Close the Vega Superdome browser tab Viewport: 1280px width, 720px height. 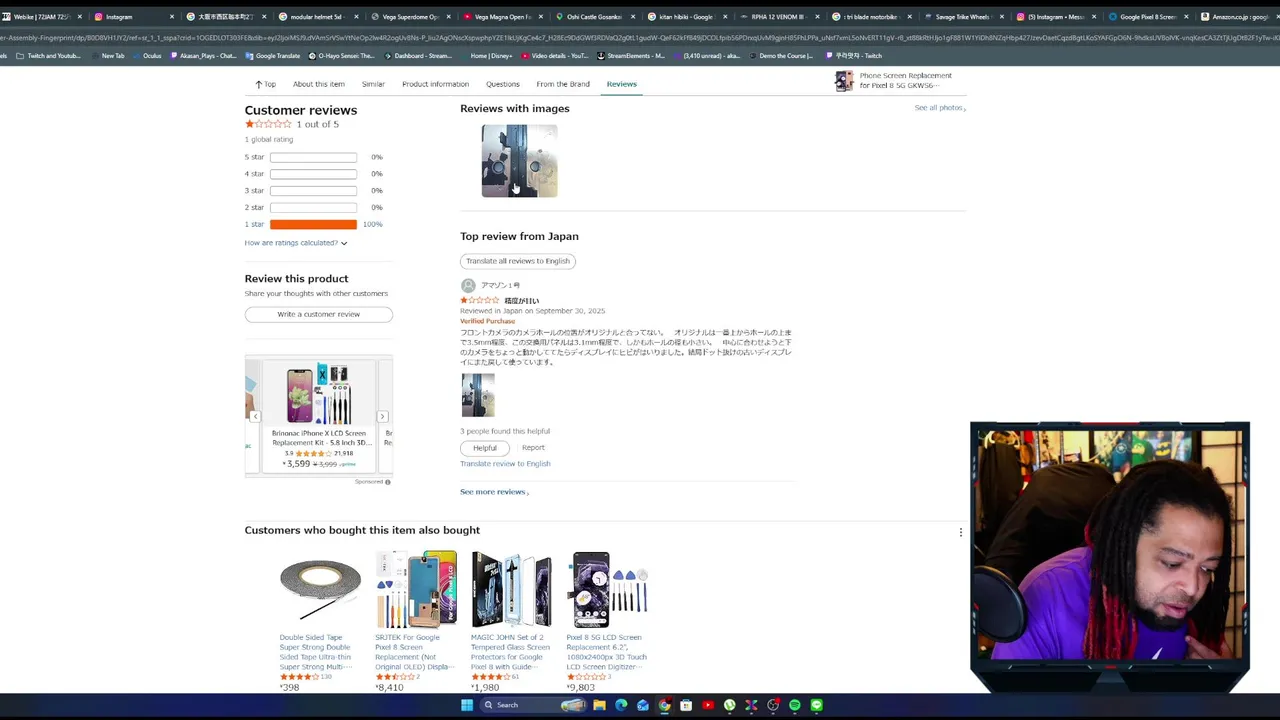click(449, 17)
